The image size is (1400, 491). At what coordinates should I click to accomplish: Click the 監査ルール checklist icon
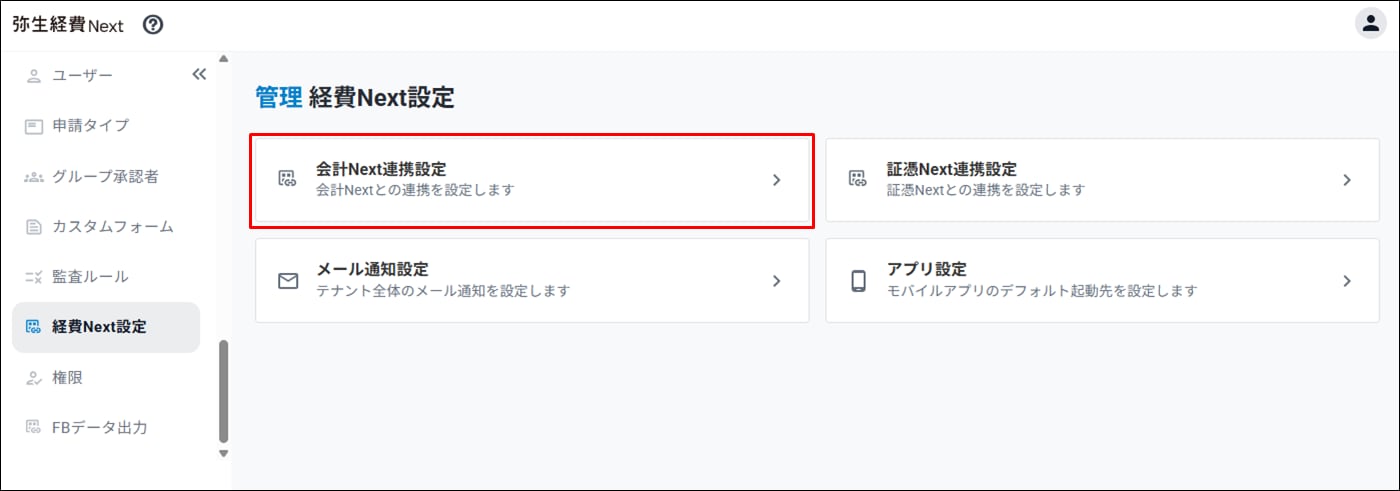tap(33, 277)
